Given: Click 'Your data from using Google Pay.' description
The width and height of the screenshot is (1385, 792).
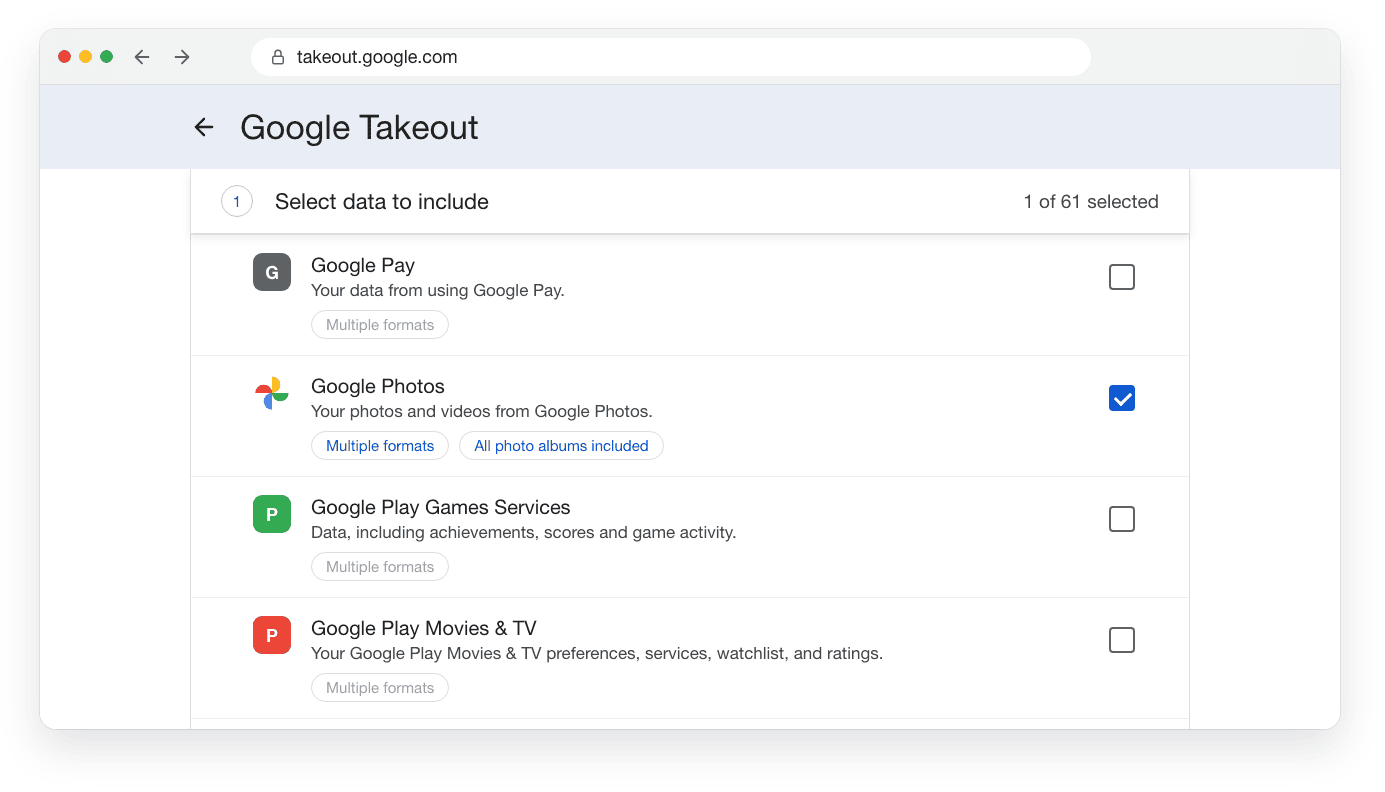Looking at the screenshot, I should click(438, 291).
